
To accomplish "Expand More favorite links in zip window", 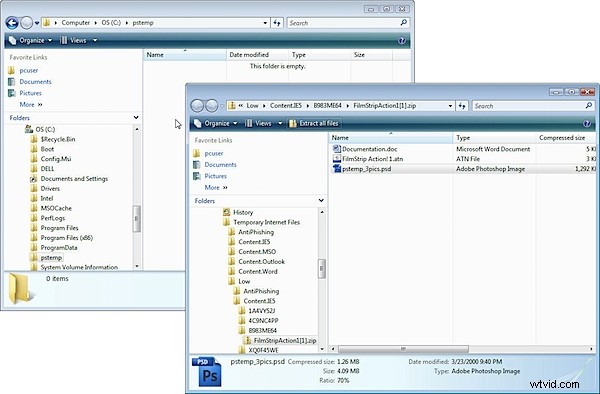I will [x=216, y=188].
